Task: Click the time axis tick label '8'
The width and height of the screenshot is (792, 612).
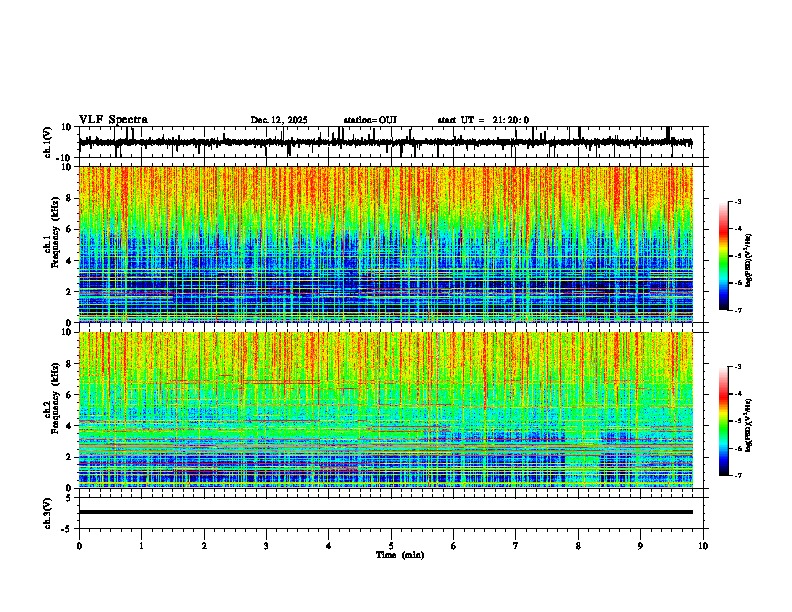Action: 578,546
